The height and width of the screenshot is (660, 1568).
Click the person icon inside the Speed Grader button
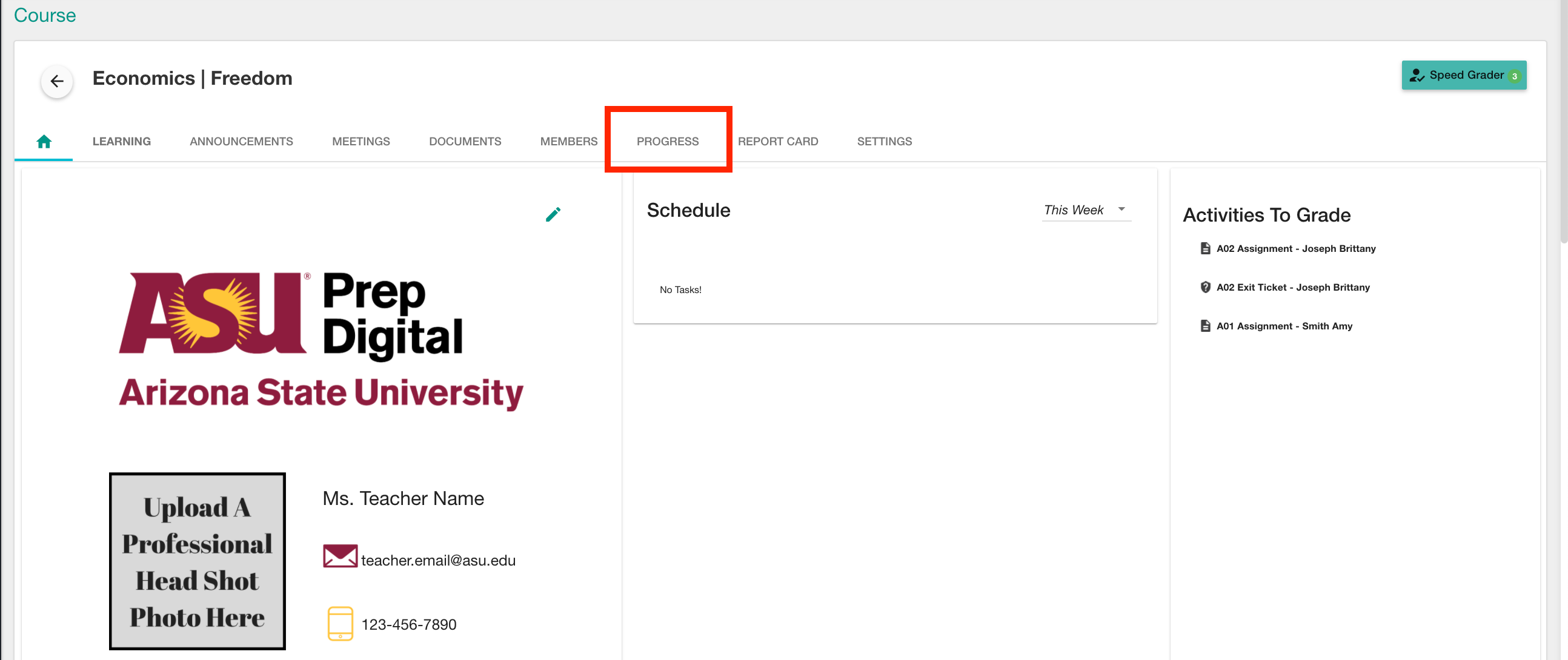(1417, 76)
